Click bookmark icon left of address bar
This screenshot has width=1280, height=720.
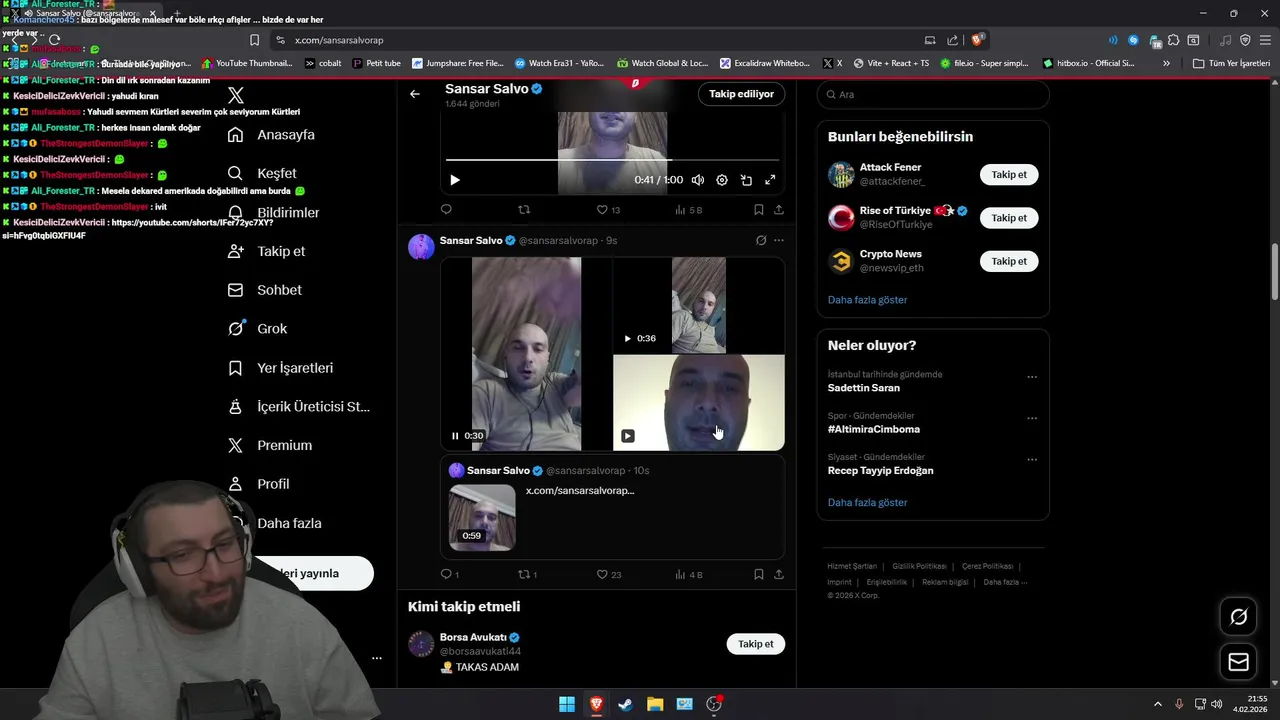pyautogui.click(x=254, y=40)
